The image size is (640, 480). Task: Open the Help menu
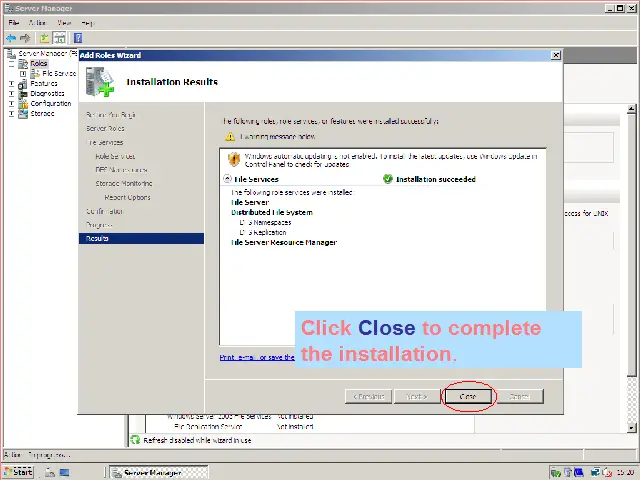point(87,23)
